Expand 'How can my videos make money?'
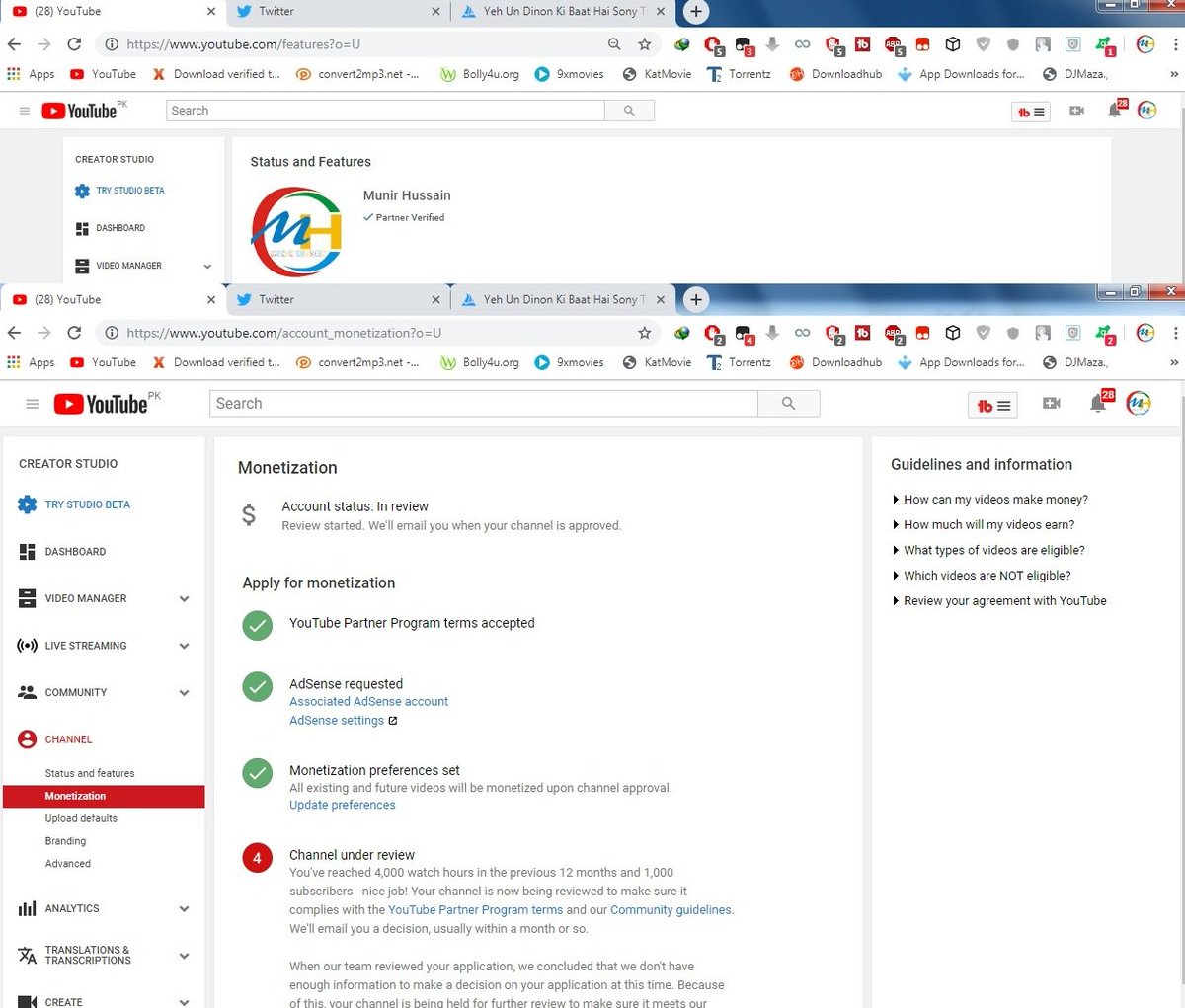The width and height of the screenshot is (1185, 1008). coord(989,500)
